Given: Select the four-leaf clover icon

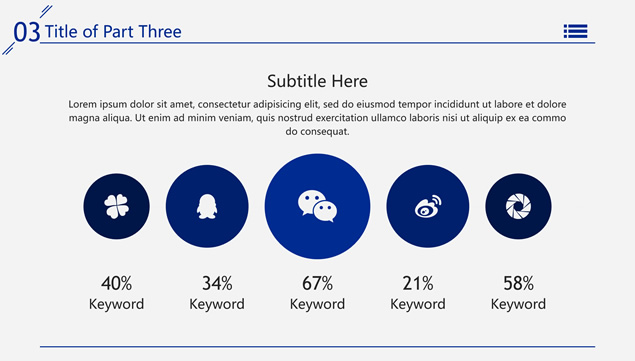Looking at the screenshot, I should point(117,206).
